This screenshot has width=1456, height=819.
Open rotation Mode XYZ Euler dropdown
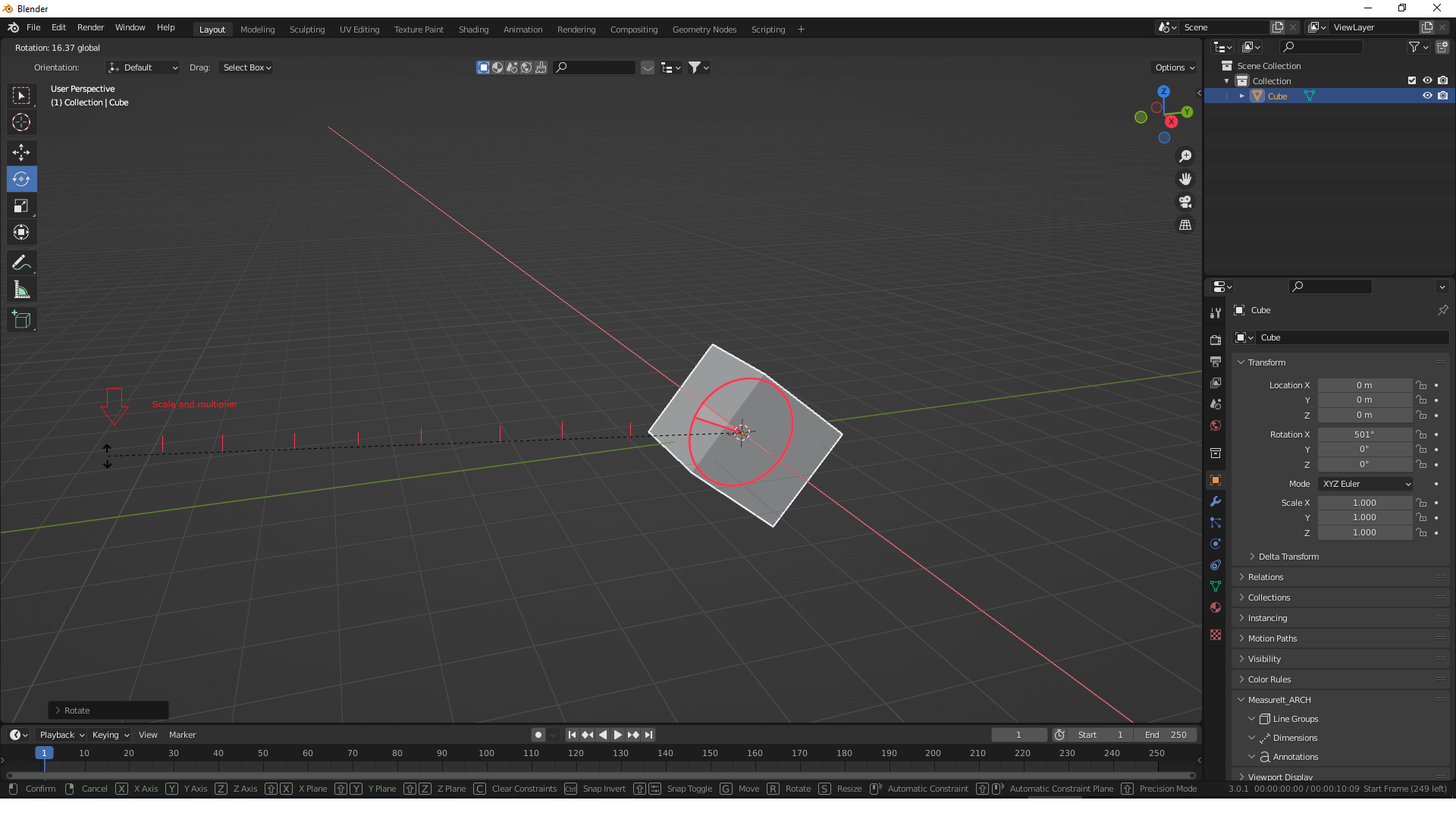click(x=1365, y=484)
